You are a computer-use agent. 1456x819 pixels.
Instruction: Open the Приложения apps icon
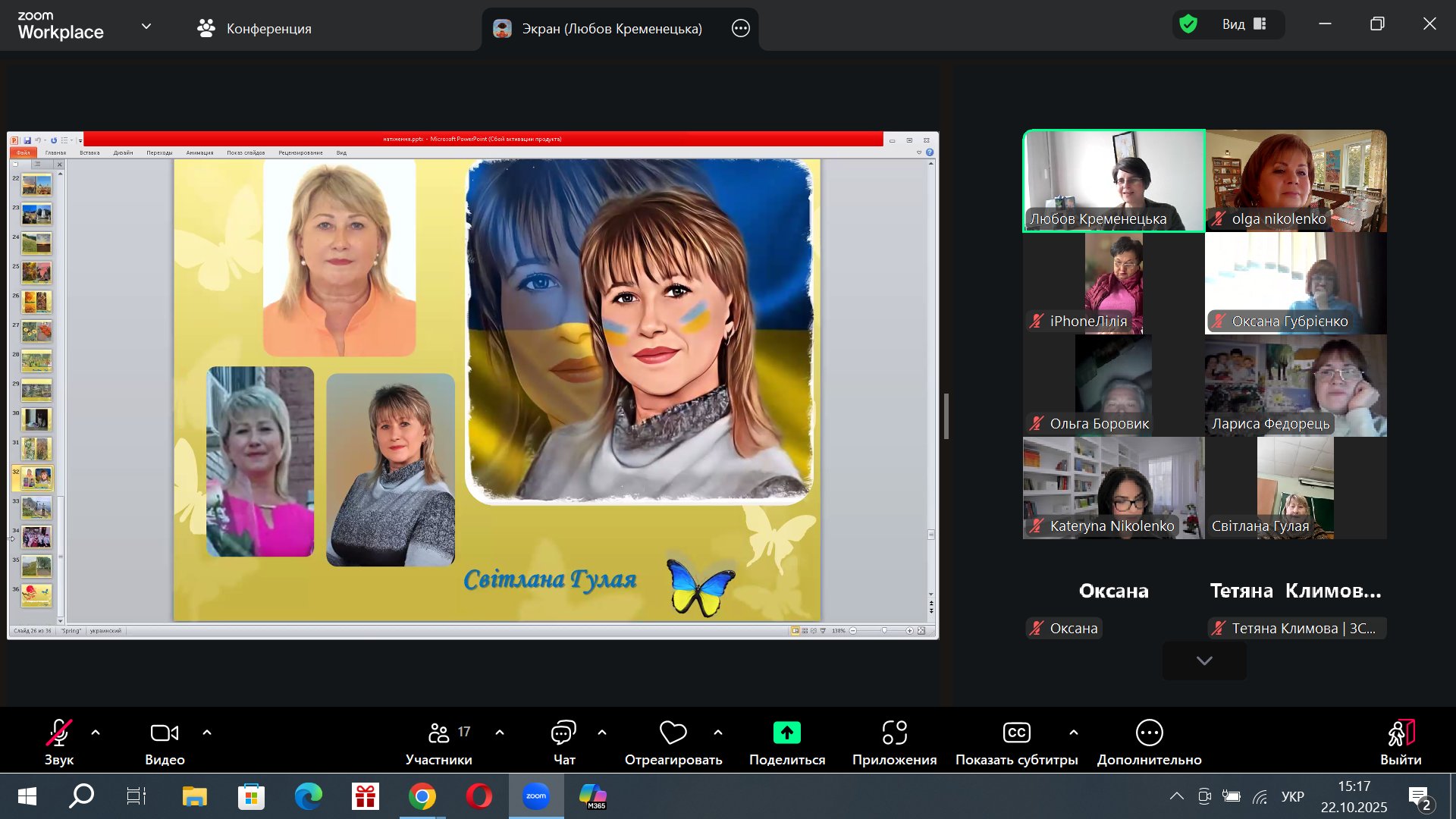[894, 733]
